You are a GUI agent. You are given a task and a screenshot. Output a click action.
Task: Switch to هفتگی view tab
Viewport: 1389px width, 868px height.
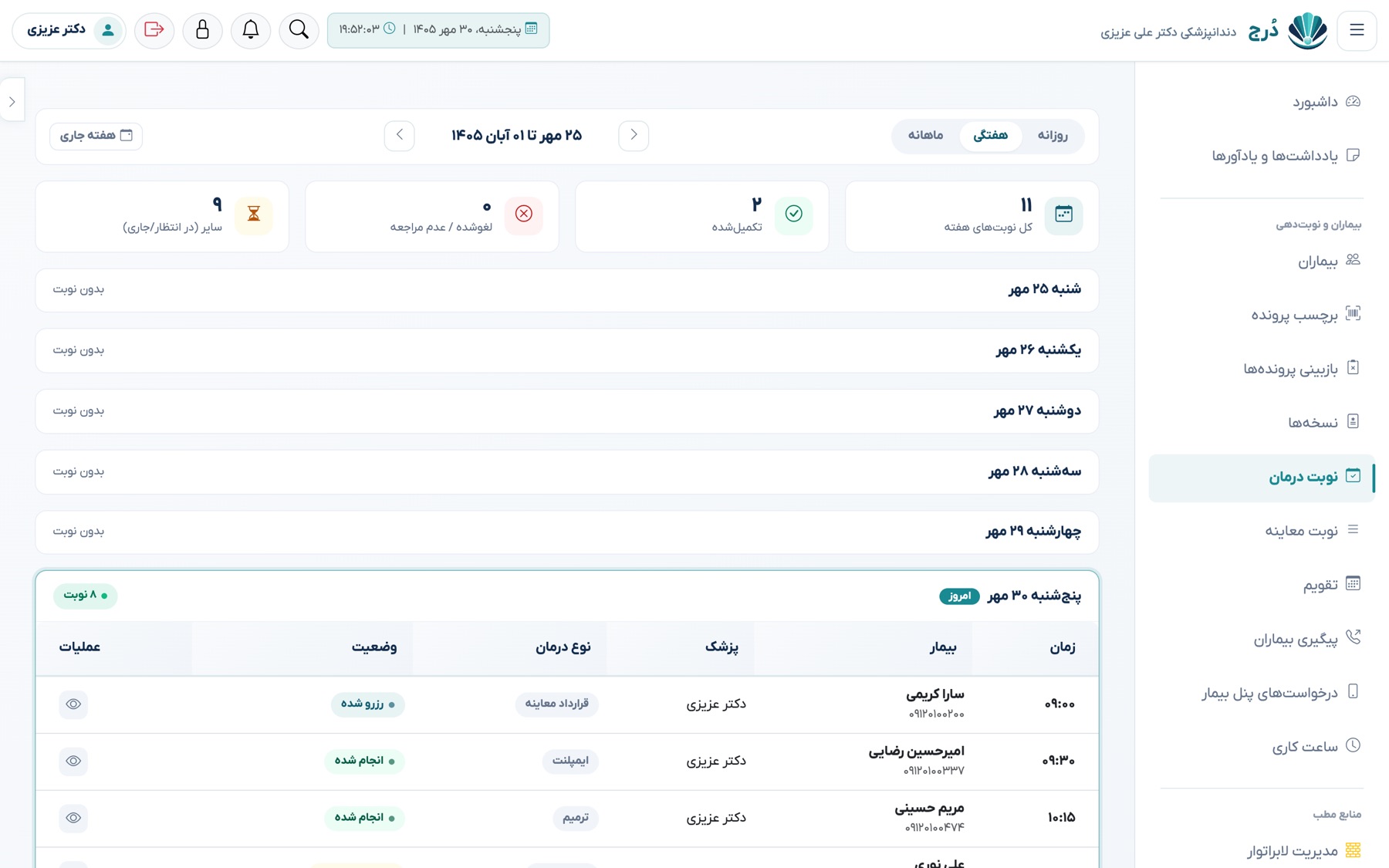click(990, 136)
